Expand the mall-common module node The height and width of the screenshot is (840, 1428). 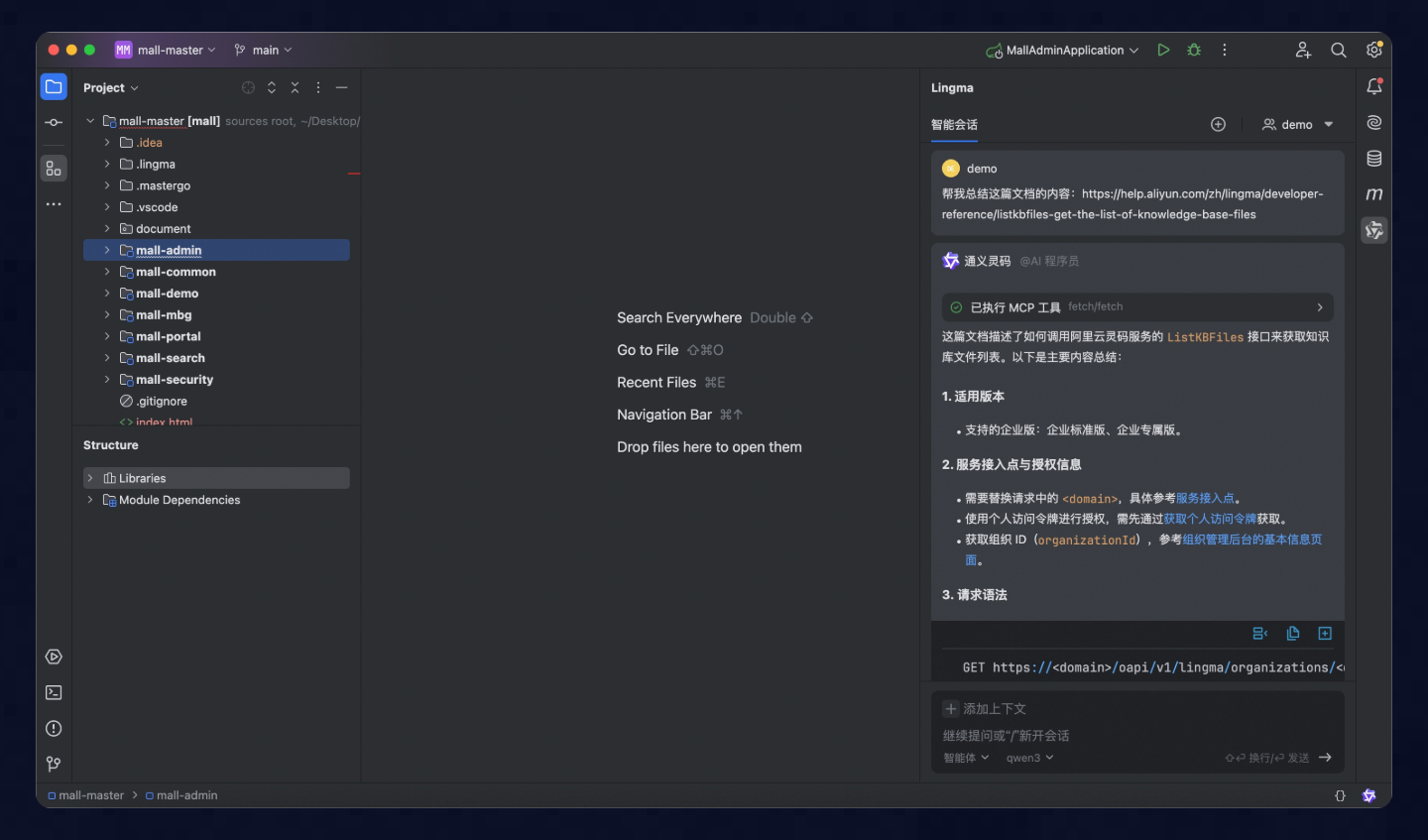click(106, 271)
